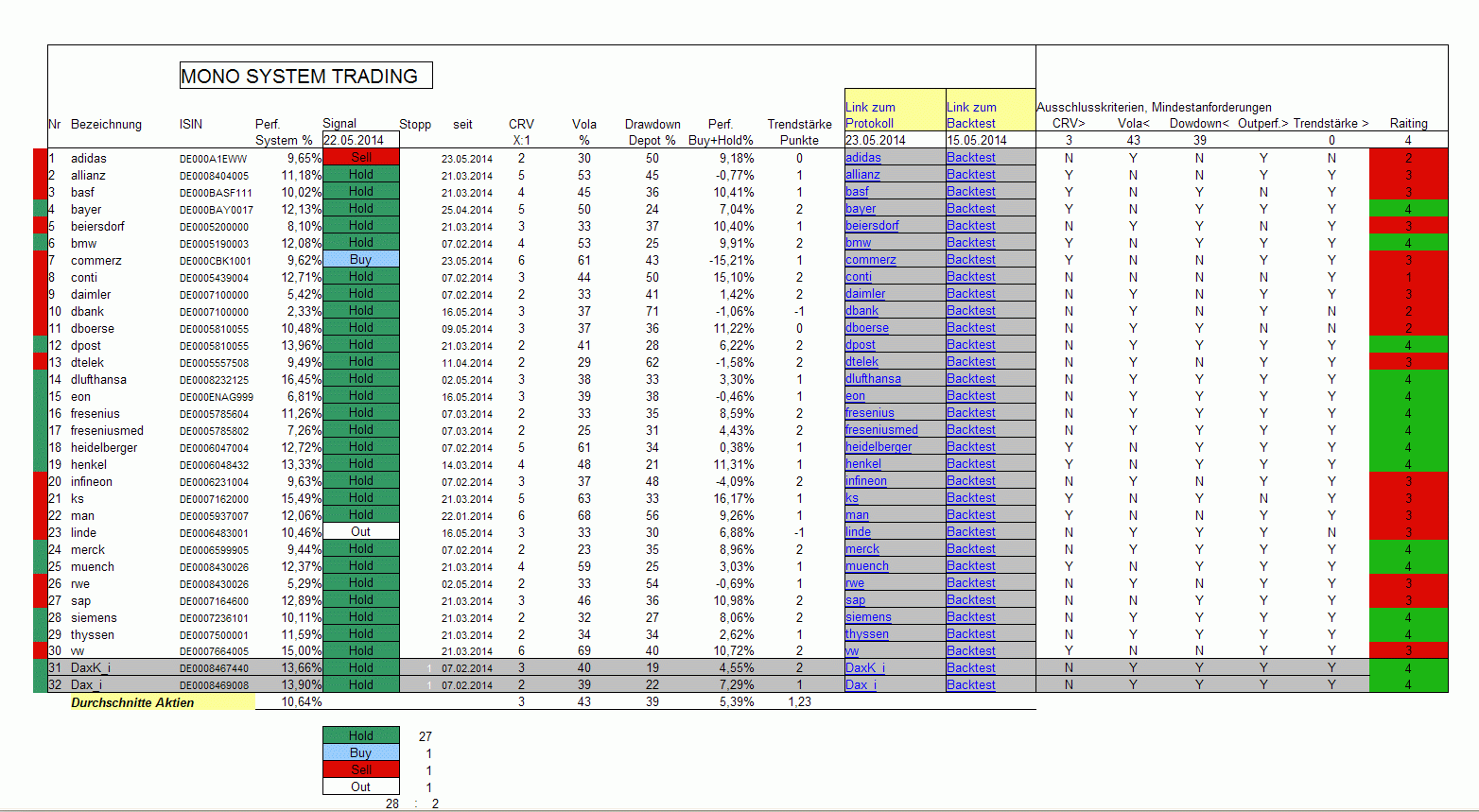The image size is (1479, 812).
Task: Select the ISIN column header
Action: 191,124
